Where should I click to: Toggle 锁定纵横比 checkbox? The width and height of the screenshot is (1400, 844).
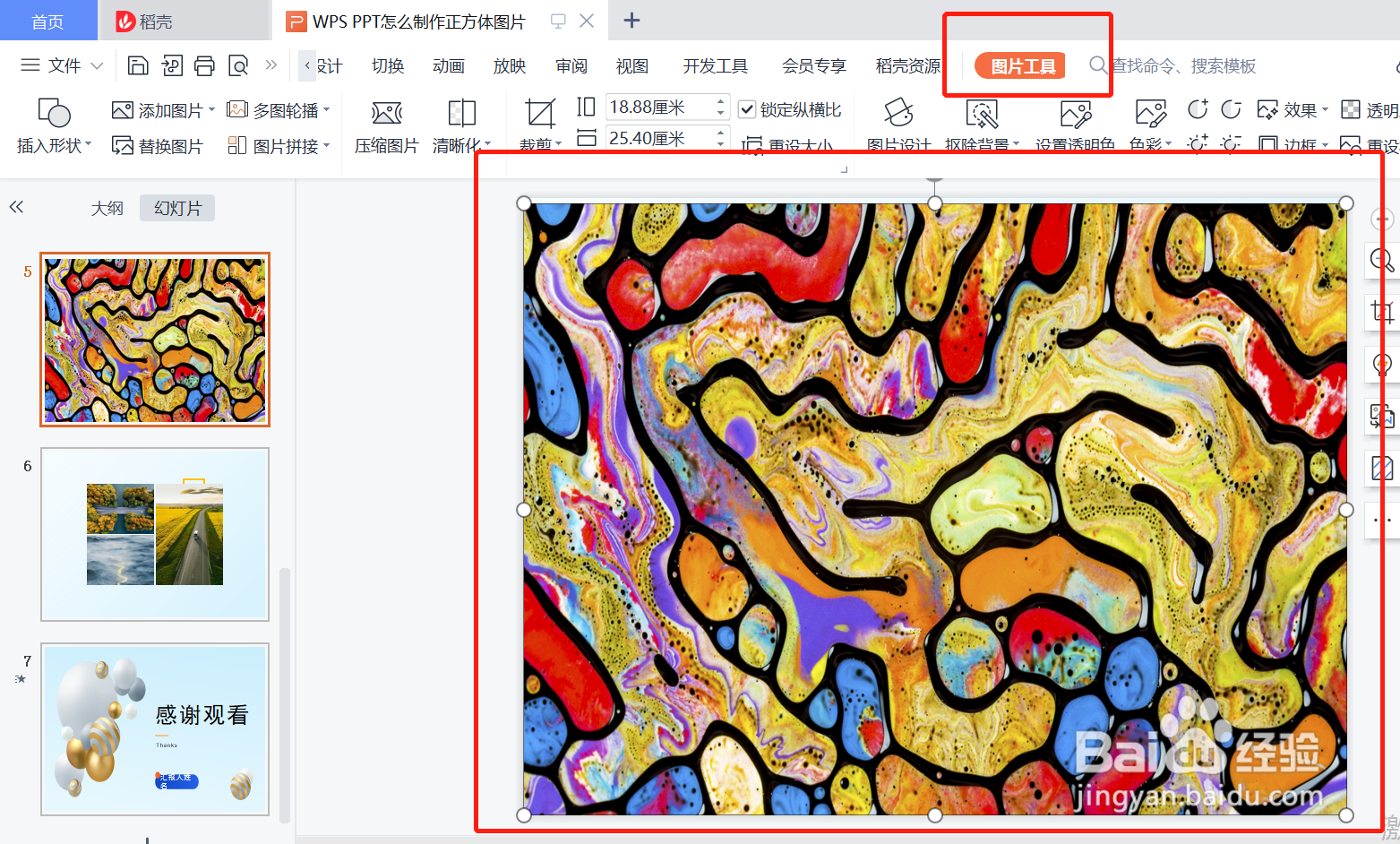click(x=747, y=109)
